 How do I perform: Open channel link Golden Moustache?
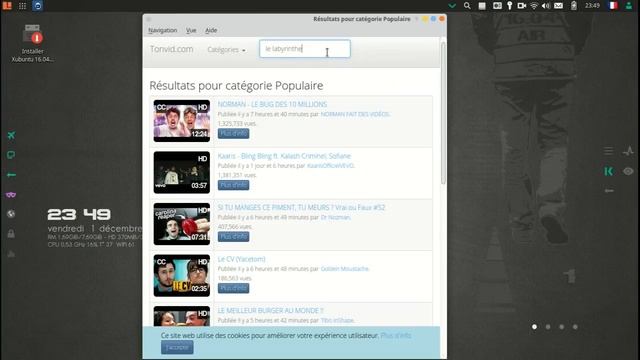(345, 269)
